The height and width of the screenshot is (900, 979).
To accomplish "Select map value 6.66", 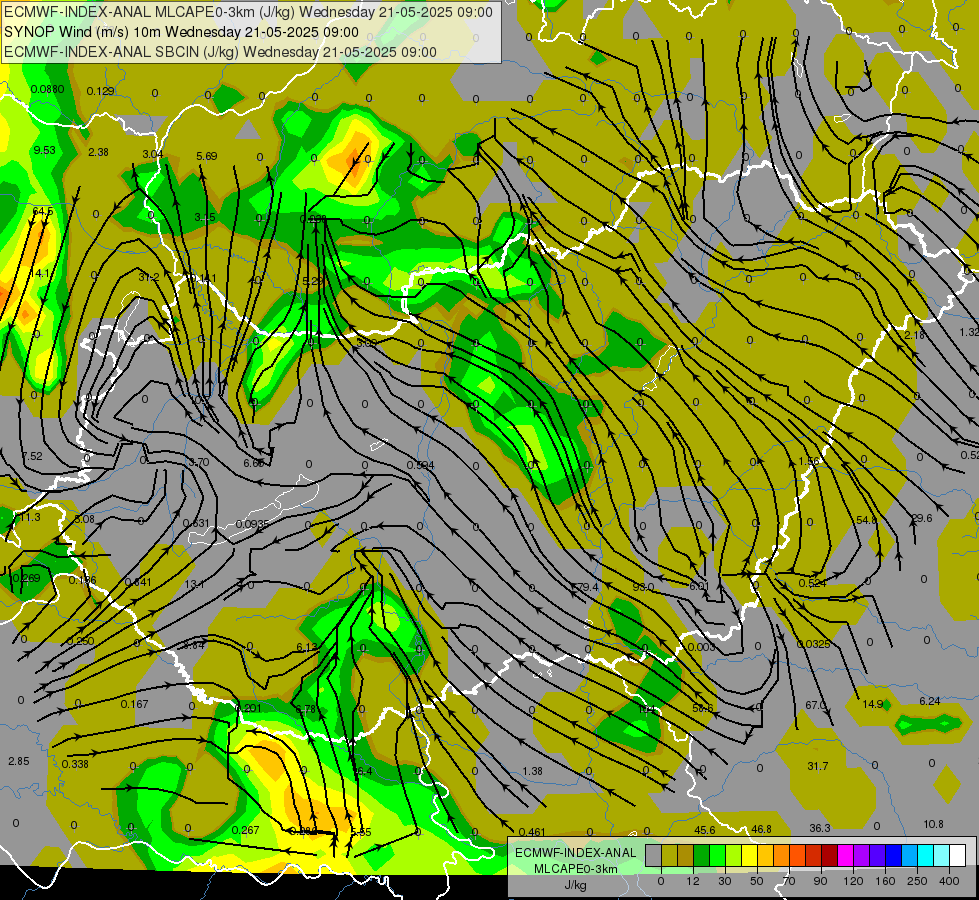I will pyautogui.click(x=253, y=463).
